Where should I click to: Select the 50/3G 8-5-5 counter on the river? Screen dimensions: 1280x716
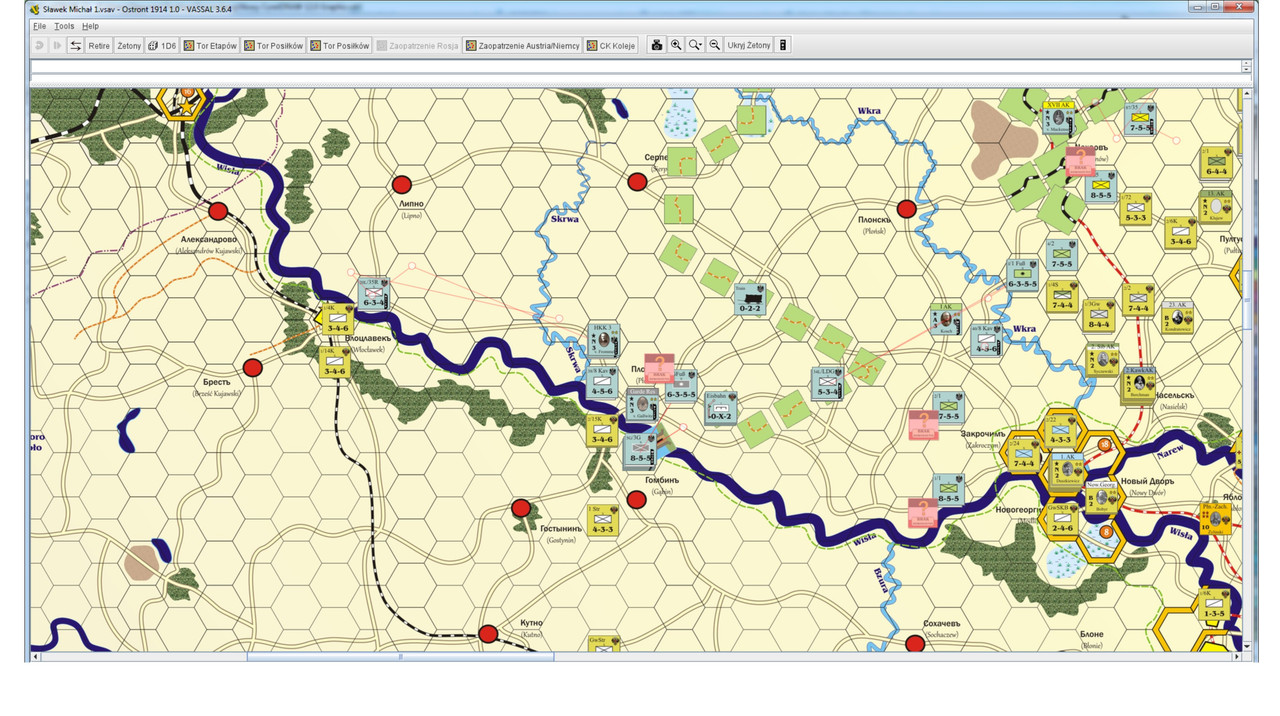(x=639, y=451)
